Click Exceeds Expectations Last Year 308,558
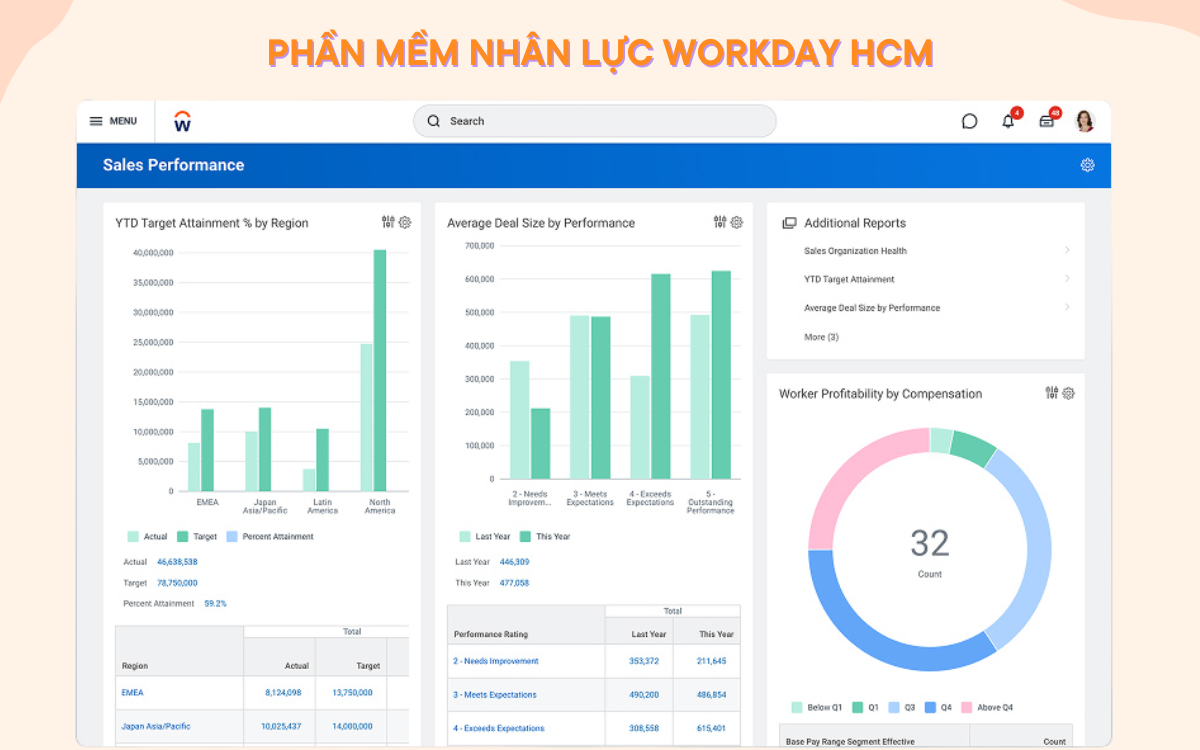Viewport: 1200px width, 750px height. tap(644, 728)
